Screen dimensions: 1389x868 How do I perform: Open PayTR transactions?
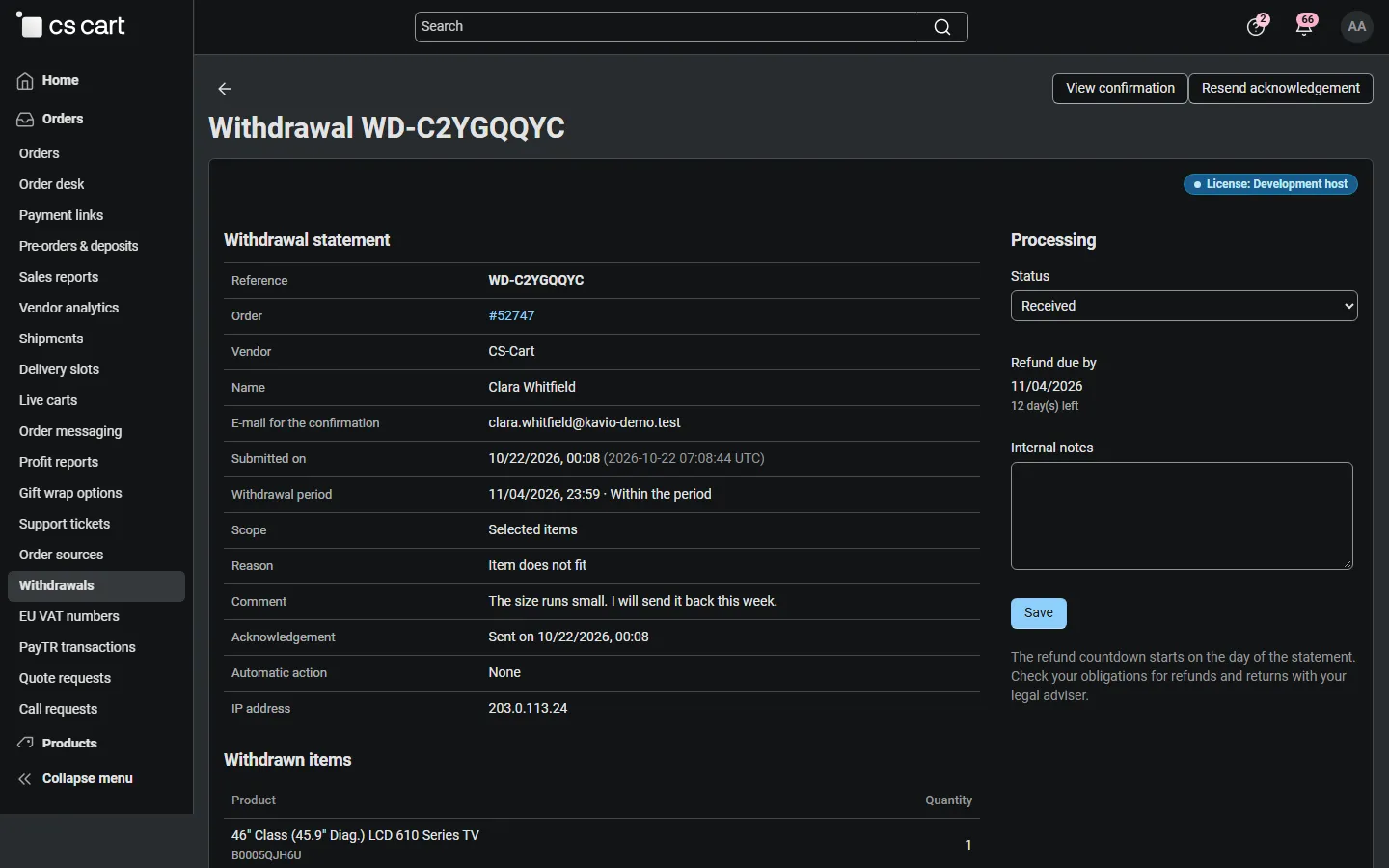point(77,647)
